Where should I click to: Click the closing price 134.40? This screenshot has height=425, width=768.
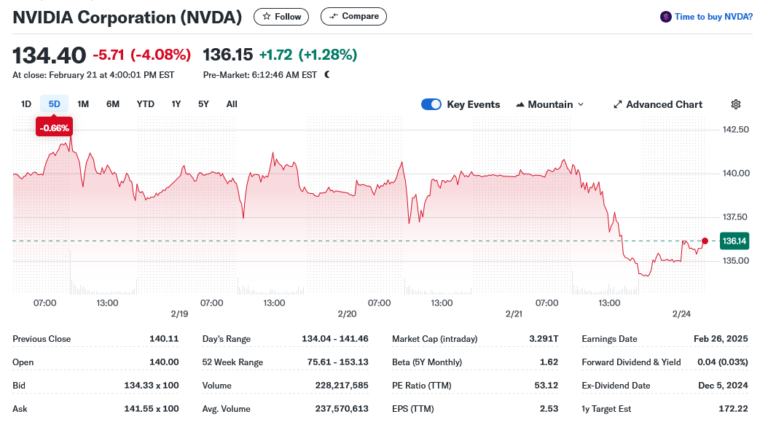click(x=49, y=55)
